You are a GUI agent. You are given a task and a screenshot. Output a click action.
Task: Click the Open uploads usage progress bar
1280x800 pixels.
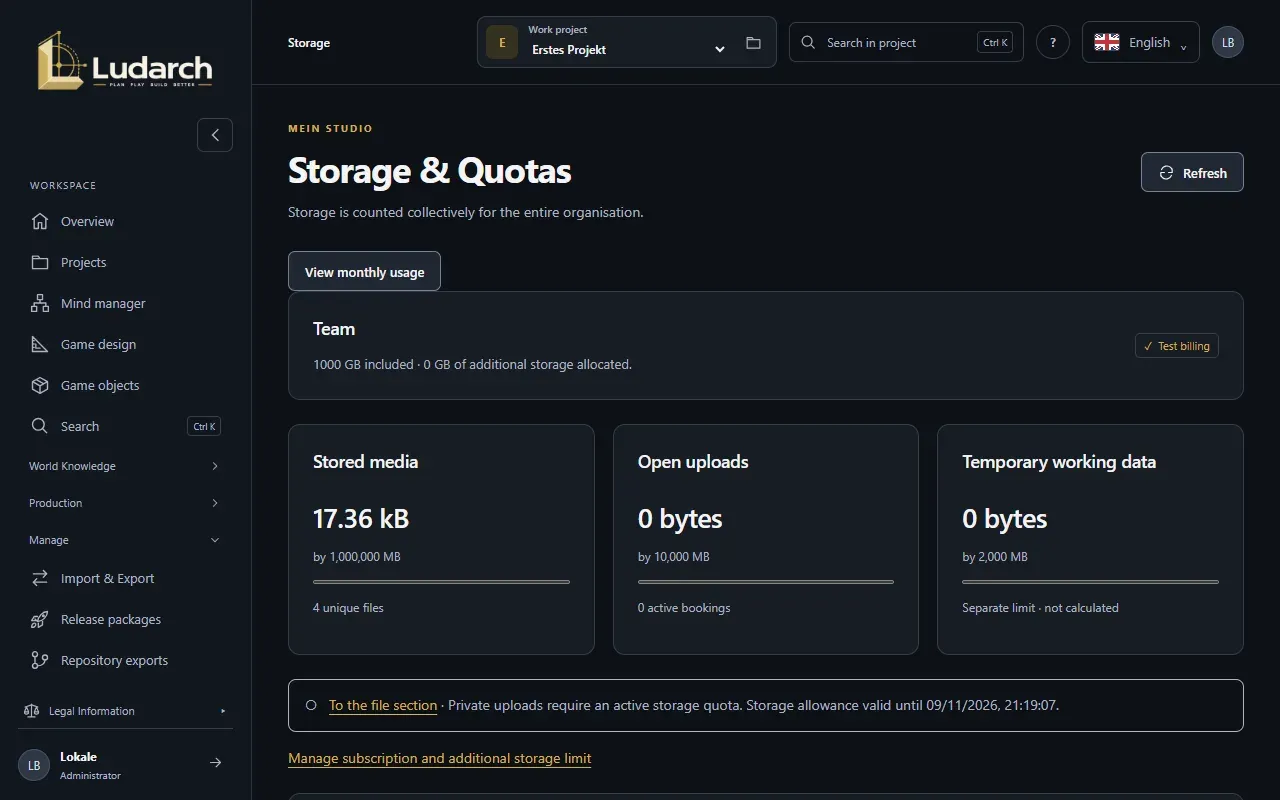766,581
